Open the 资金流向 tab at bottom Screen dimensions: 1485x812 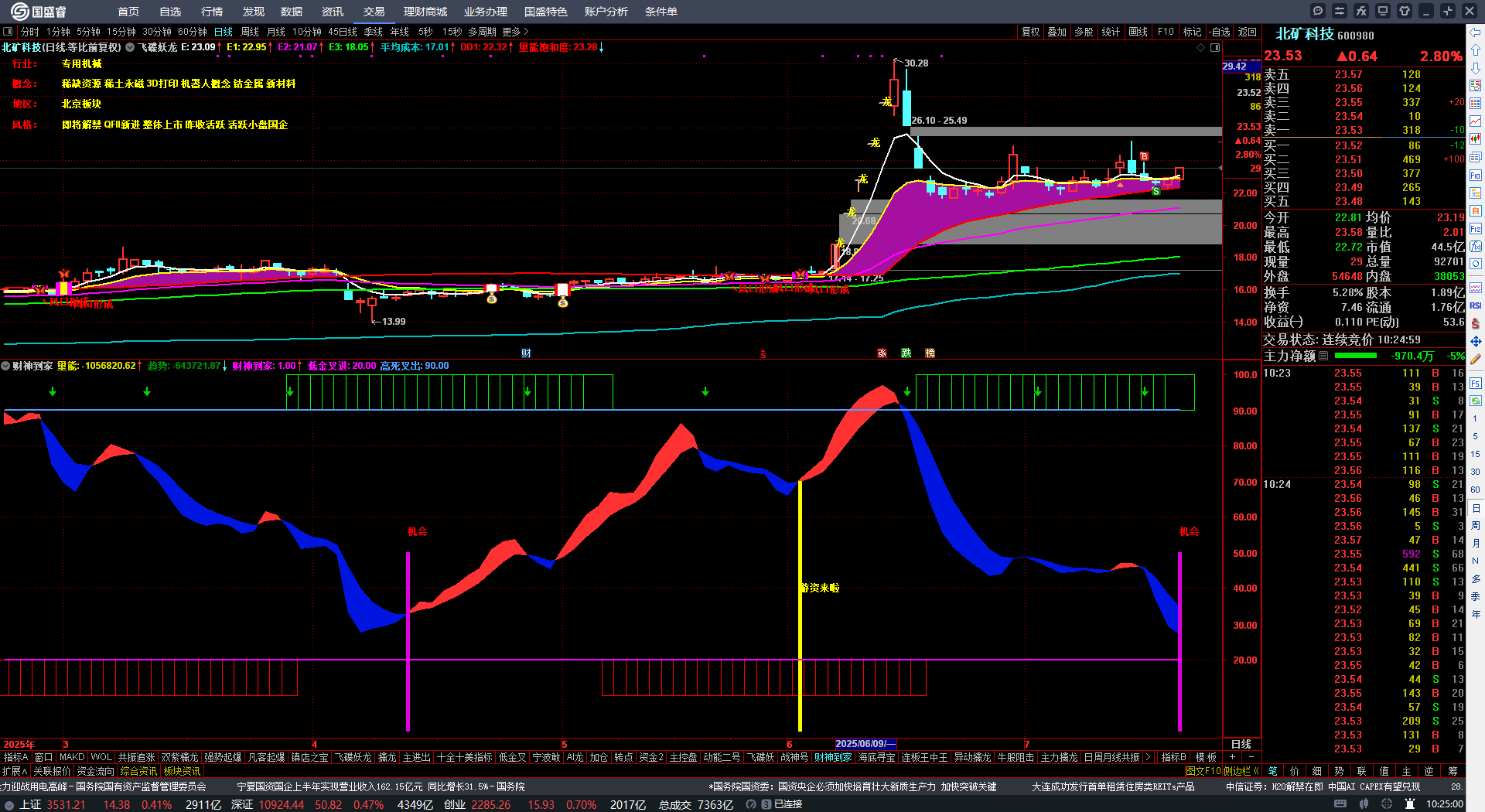(95, 771)
